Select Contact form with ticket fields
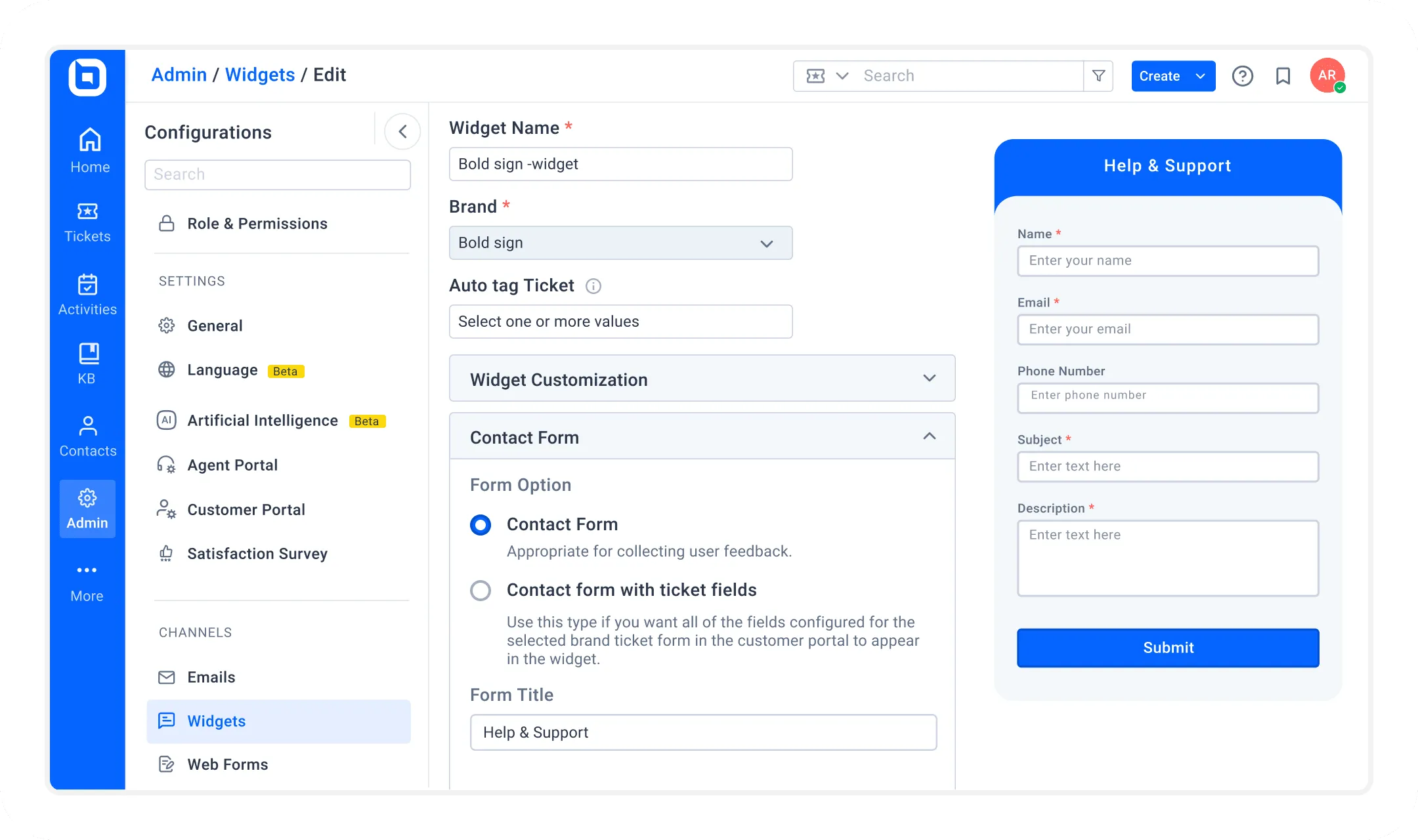This screenshot has width=1418, height=840. (x=479, y=590)
